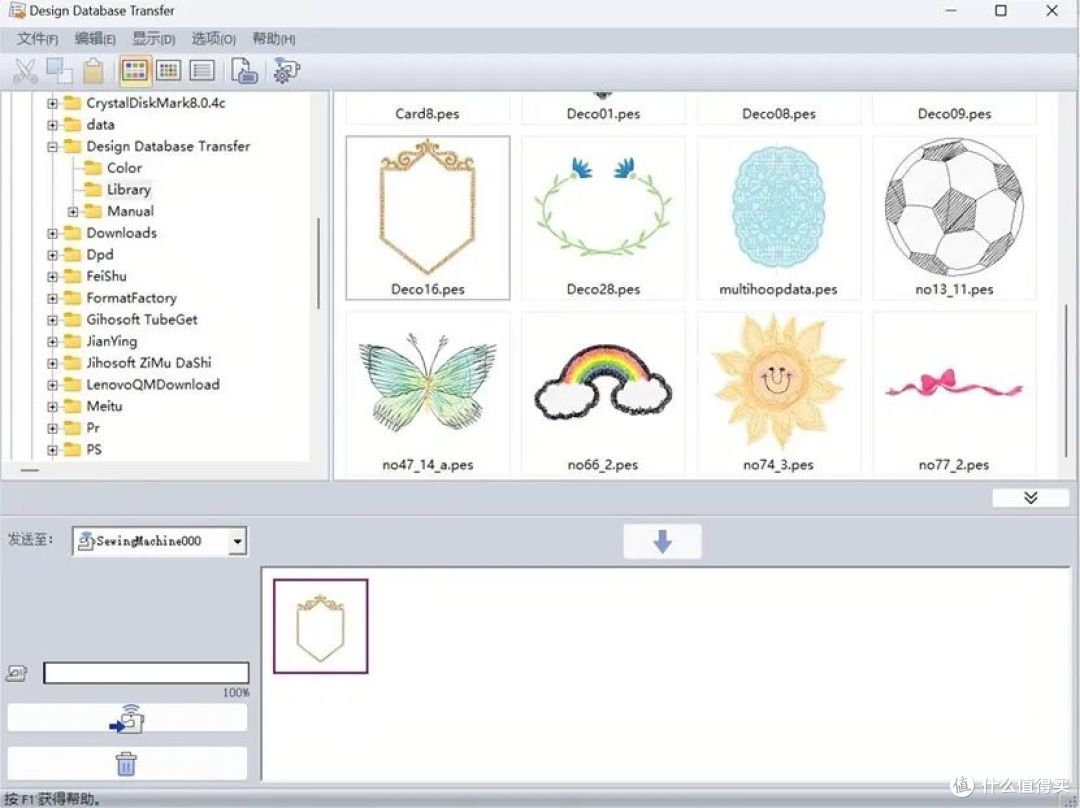This screenshot has width=1080, height=808.
Task: Switch to large thumbnails view
Action: tap(135, 70)
